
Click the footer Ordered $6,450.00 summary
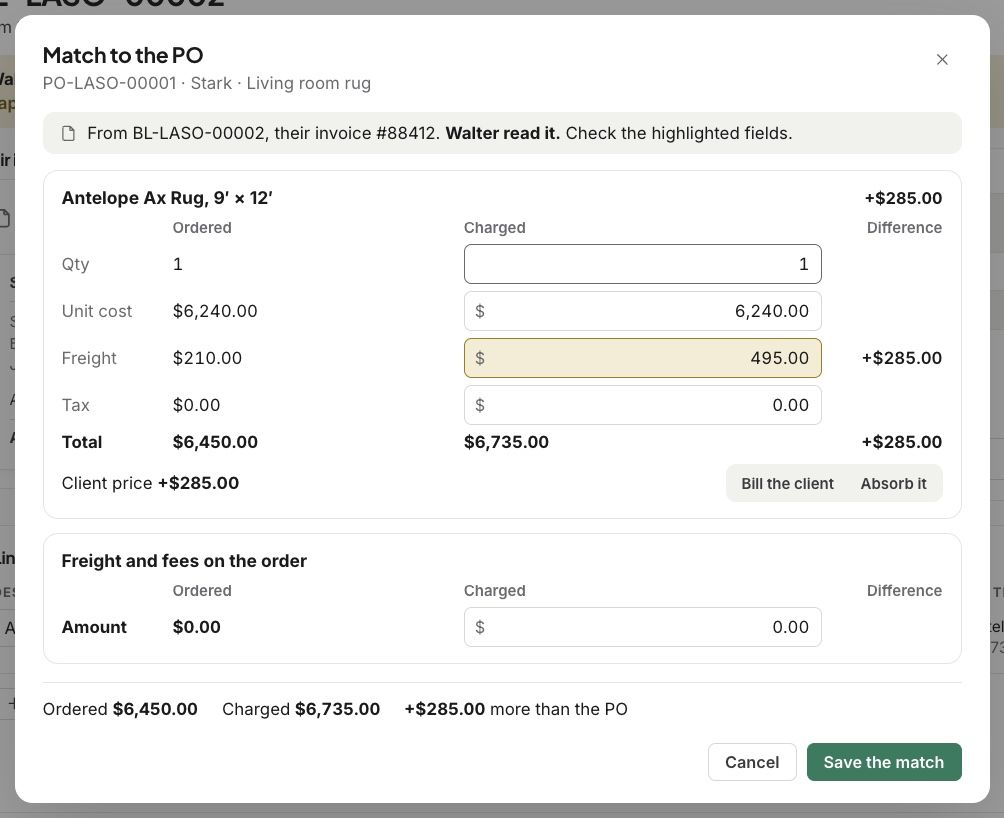(x=120, y=709)
